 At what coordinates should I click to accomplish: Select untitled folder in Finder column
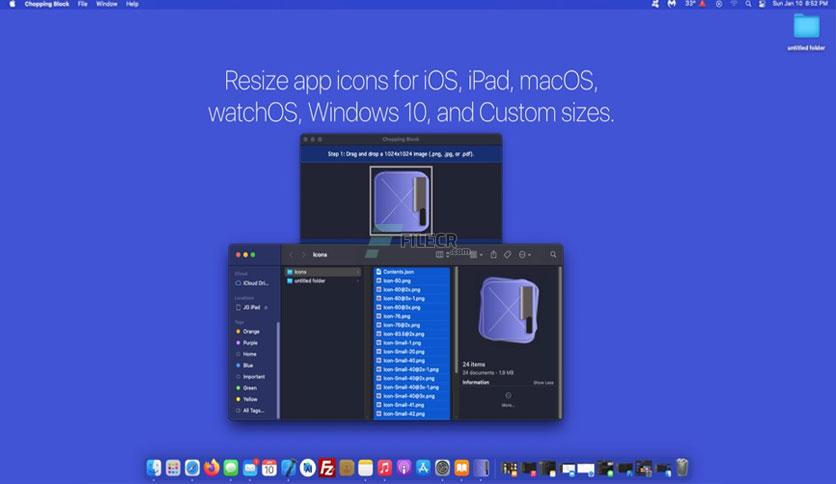coord(323,281)
